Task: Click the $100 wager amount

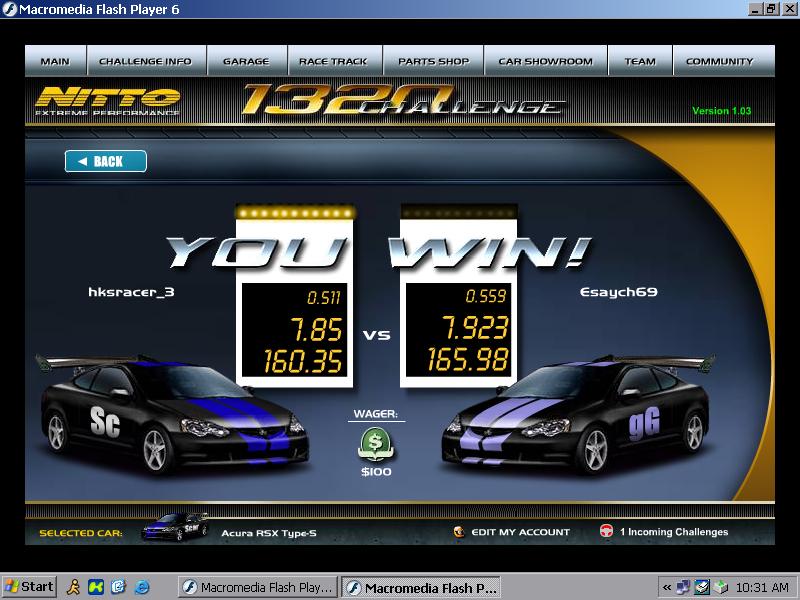Action: coord(376,471)
